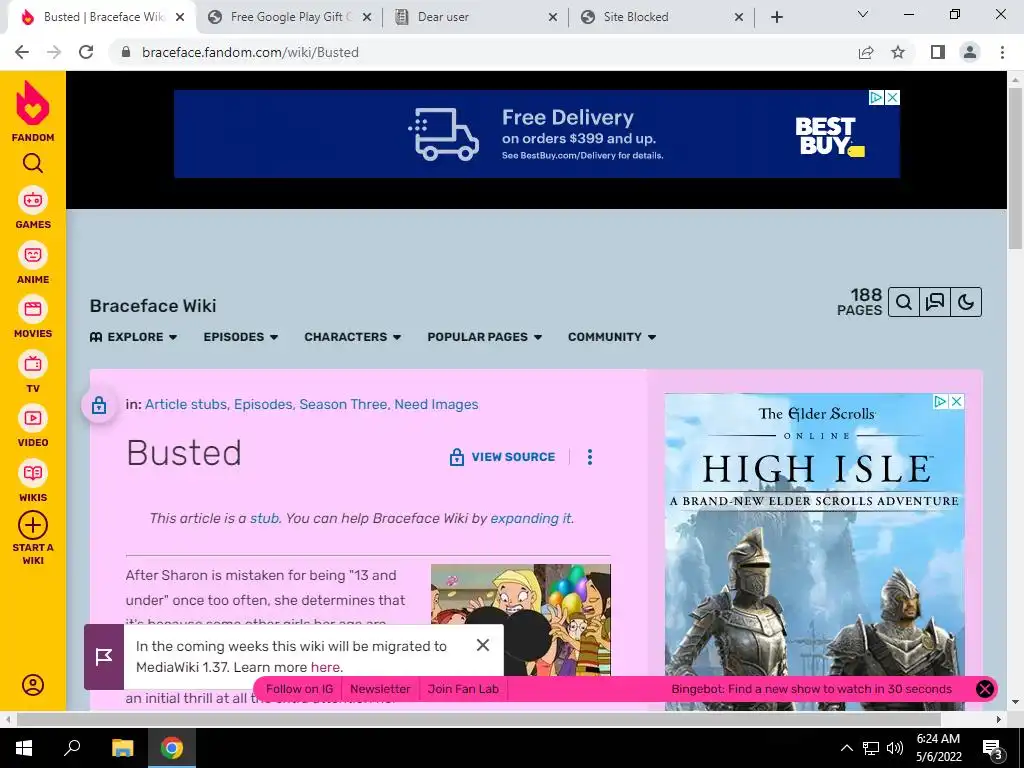
Task: Click the View Source button
Action: click(x=502, y=456)
